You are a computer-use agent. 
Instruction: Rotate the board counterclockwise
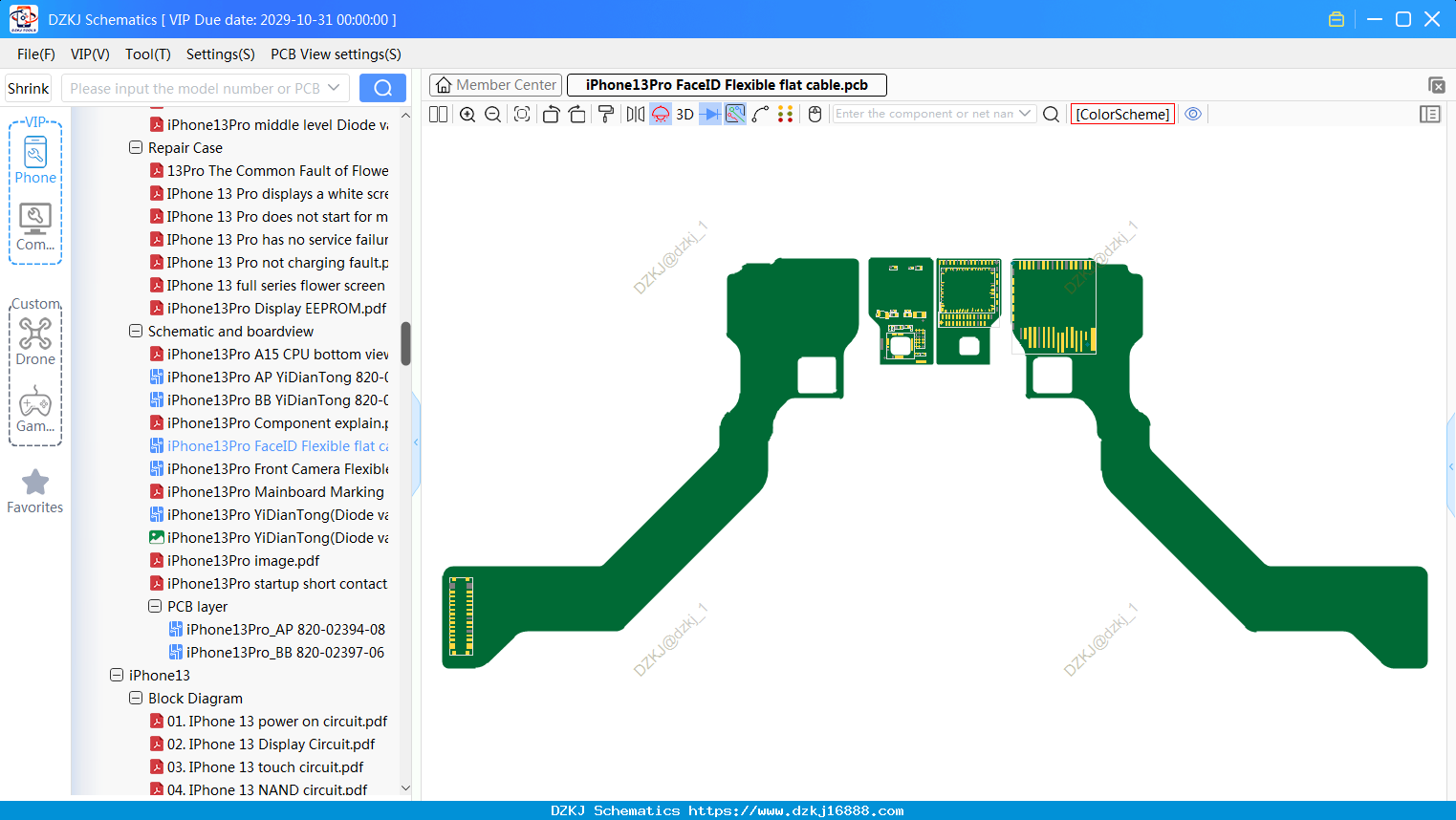pos(551,114)
